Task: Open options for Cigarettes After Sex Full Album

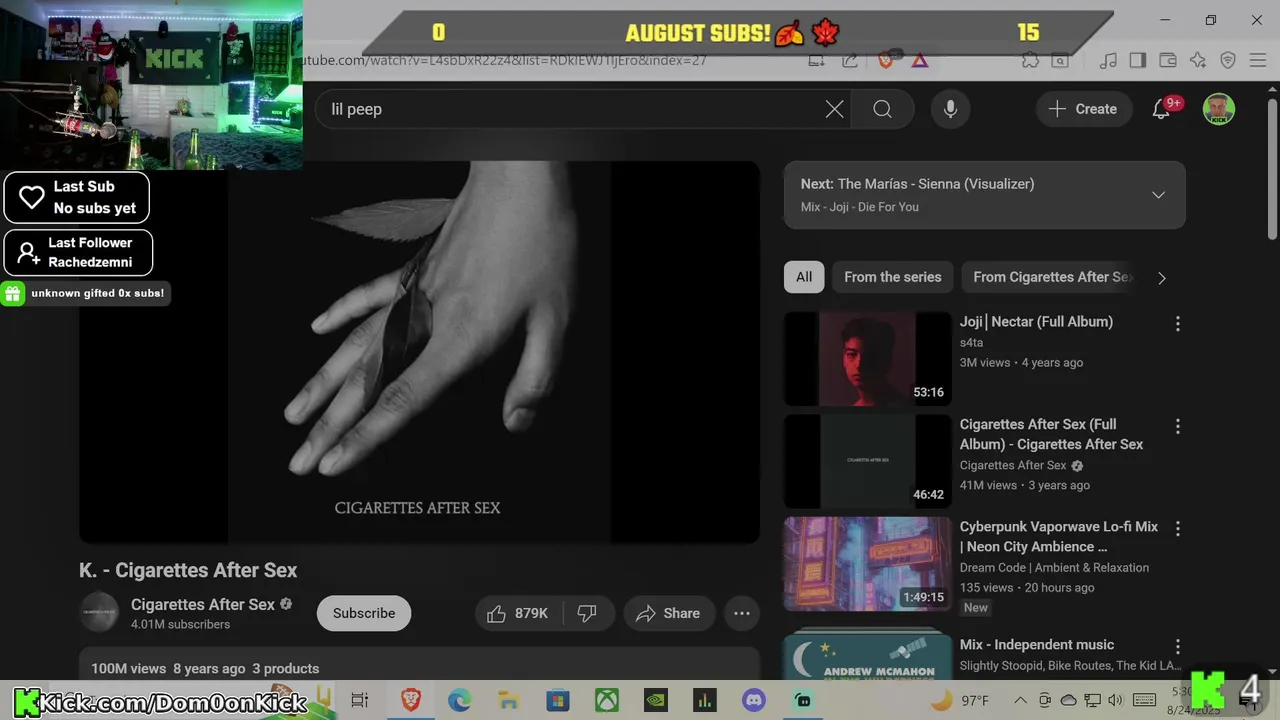Action: pos(1177,426)
